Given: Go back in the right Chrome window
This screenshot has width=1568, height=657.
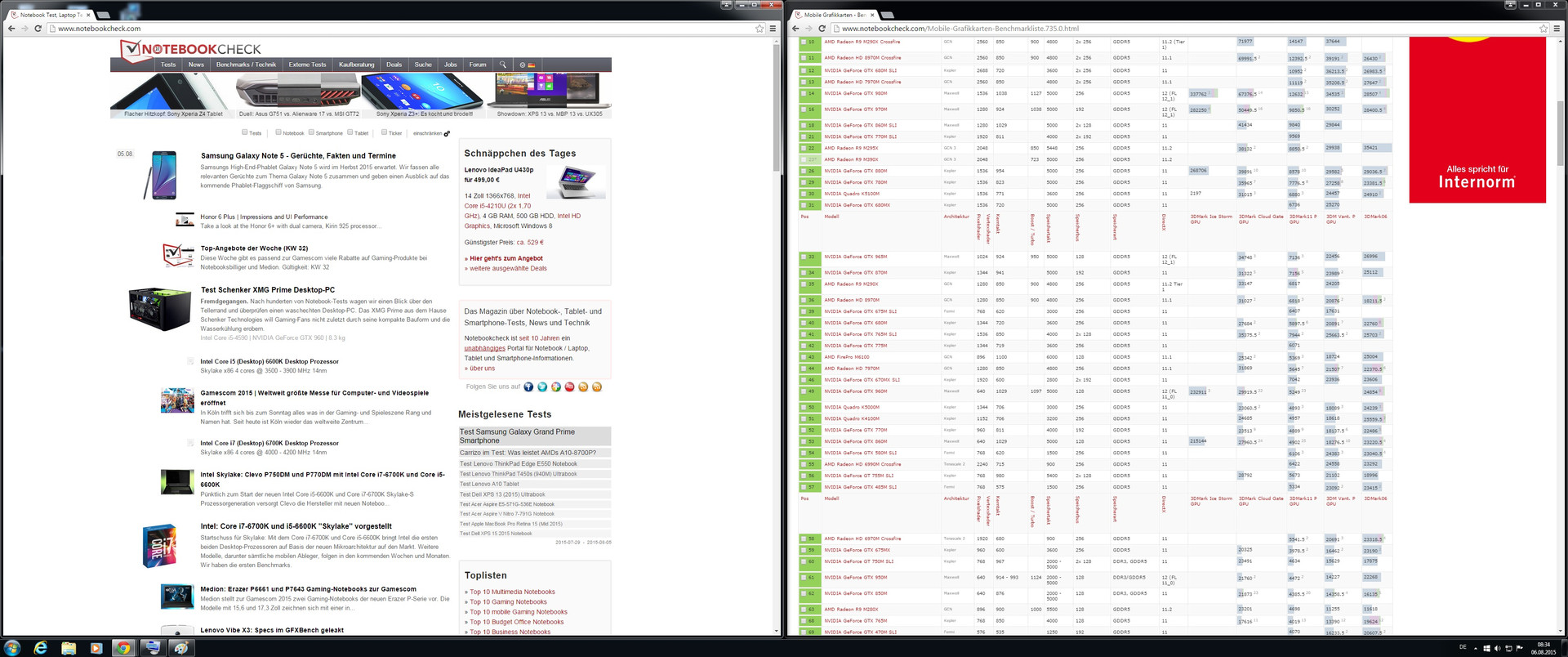Looking at the screenshot, I should coord(795,29).
